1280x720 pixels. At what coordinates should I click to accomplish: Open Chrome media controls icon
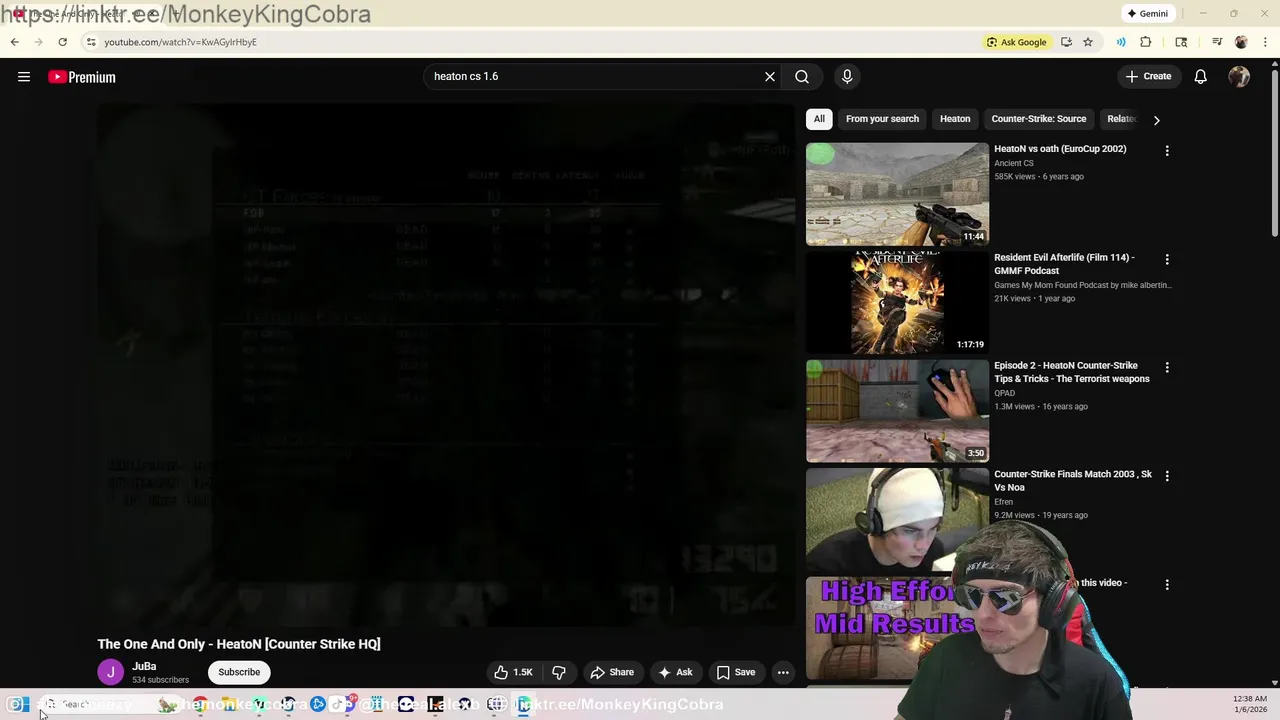point(1217,42)
